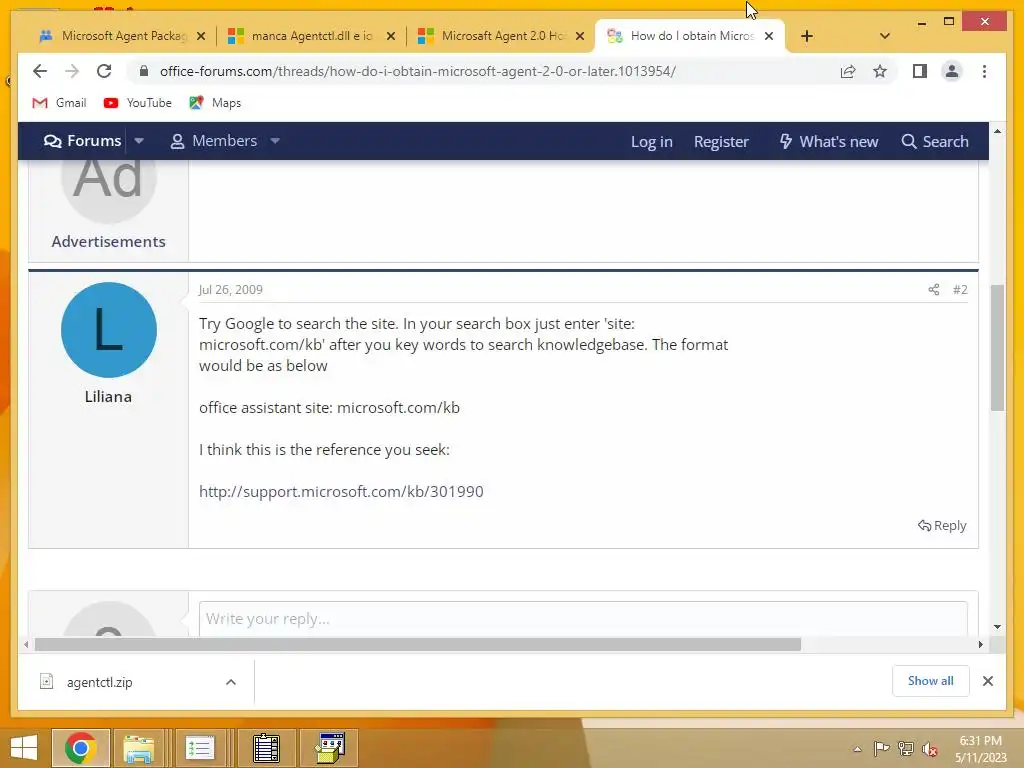Open the Action Center flag icon
Screen dimensions: 1024x768
coord(881,749)
